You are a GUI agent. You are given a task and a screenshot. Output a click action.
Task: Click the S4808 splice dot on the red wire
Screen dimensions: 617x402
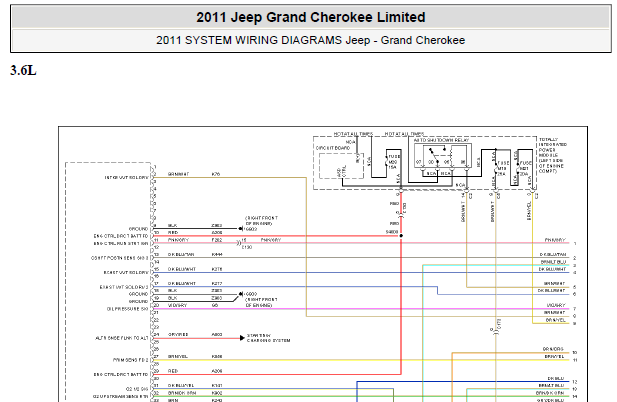(x=401, y=236)
